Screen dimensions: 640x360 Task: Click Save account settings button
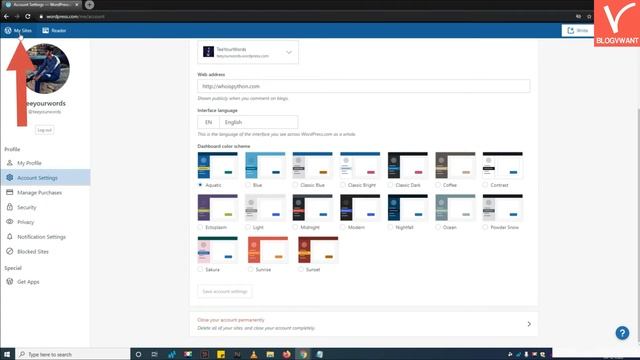pos(225,291)
